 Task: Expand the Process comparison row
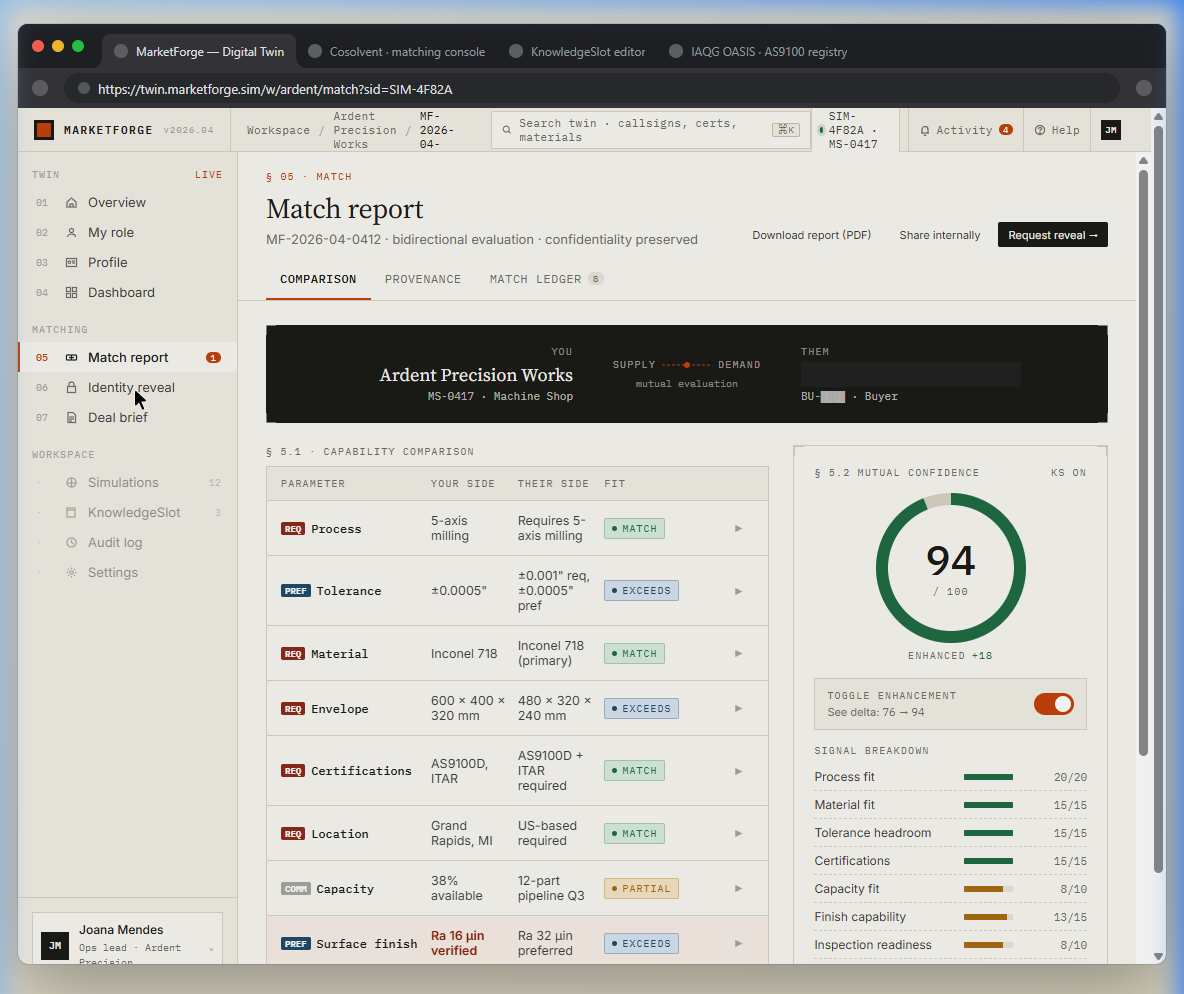click(738, 529)
